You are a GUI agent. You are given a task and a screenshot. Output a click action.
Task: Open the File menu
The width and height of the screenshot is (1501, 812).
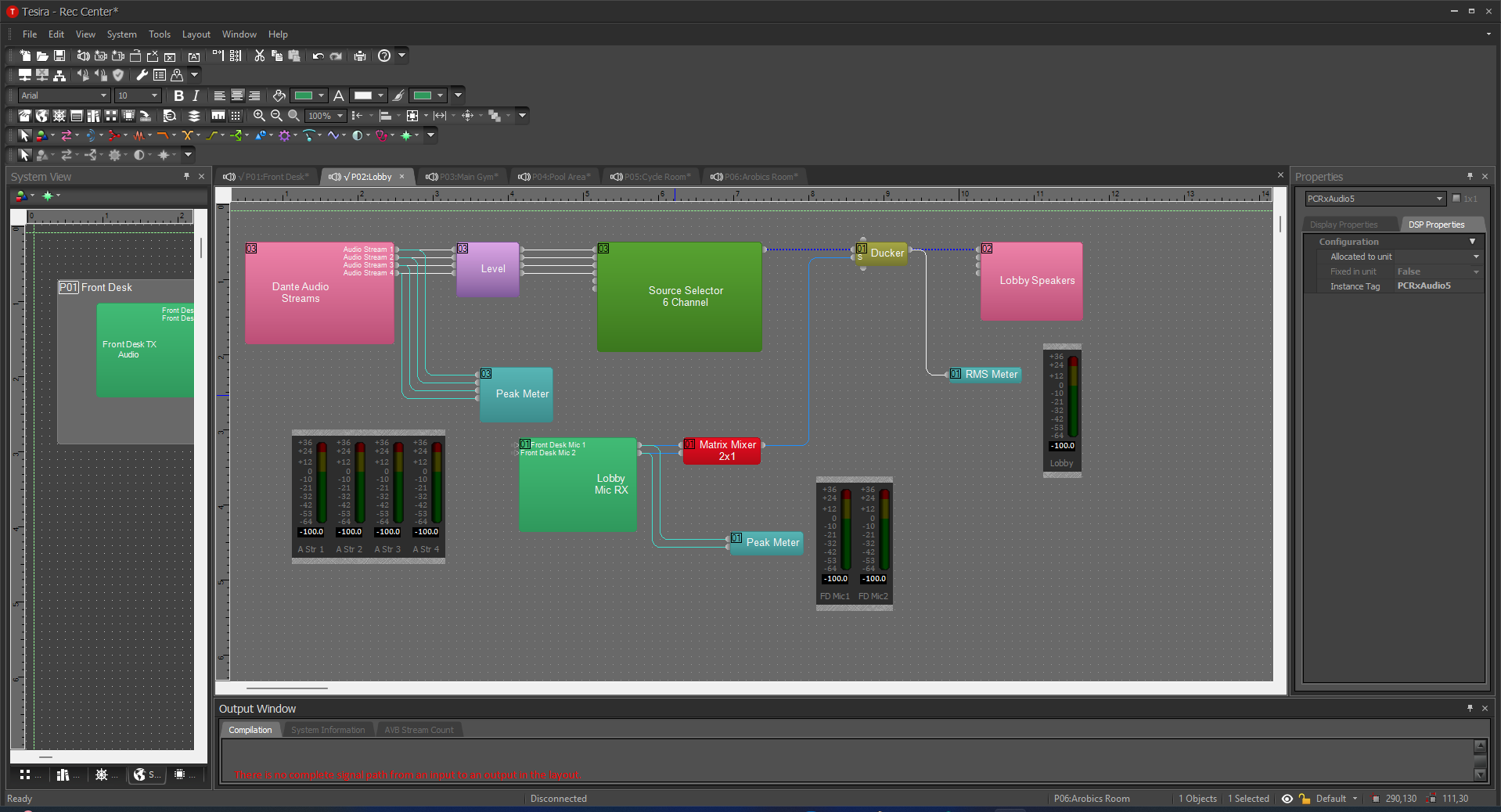tap(30, 34)
